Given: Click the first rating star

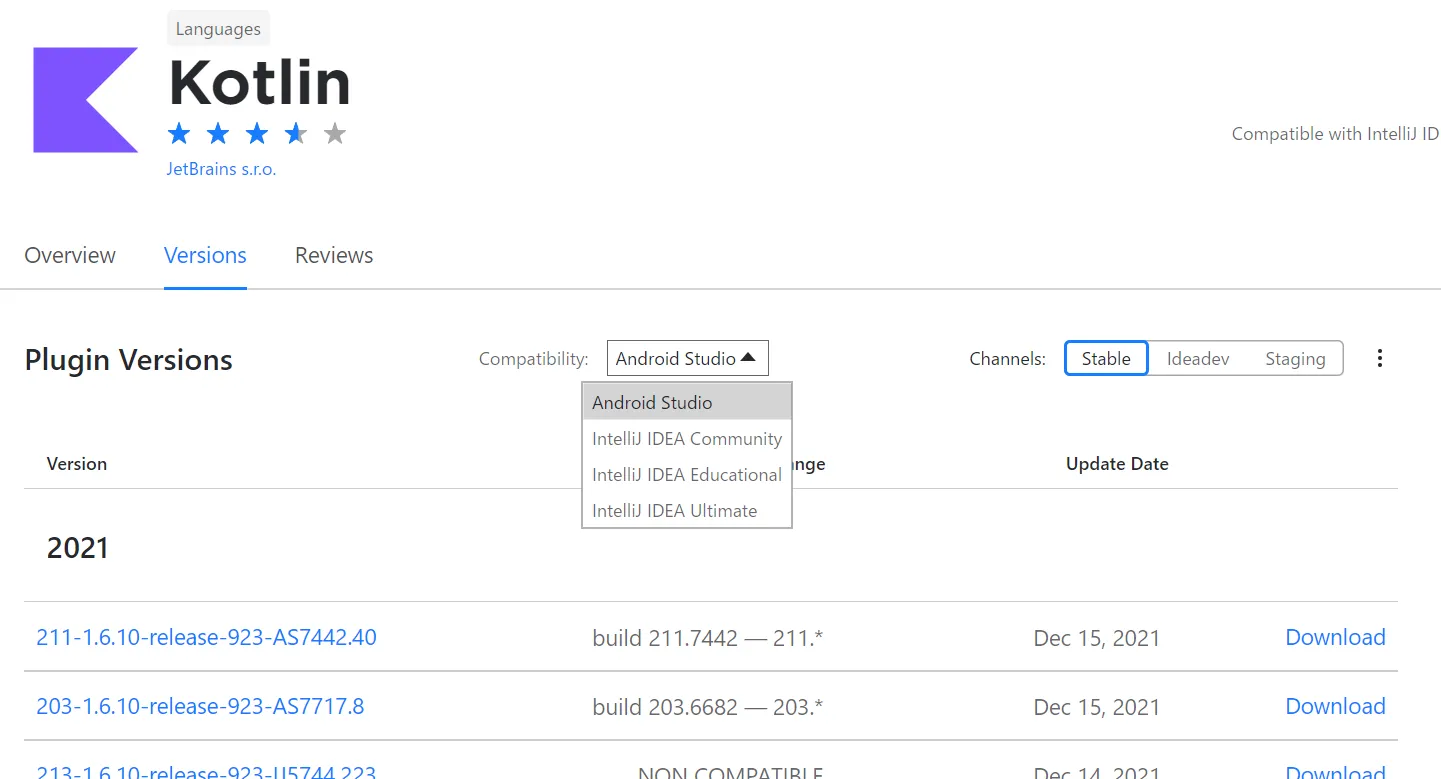Looking at the screenshot, I should click(179, 133).
